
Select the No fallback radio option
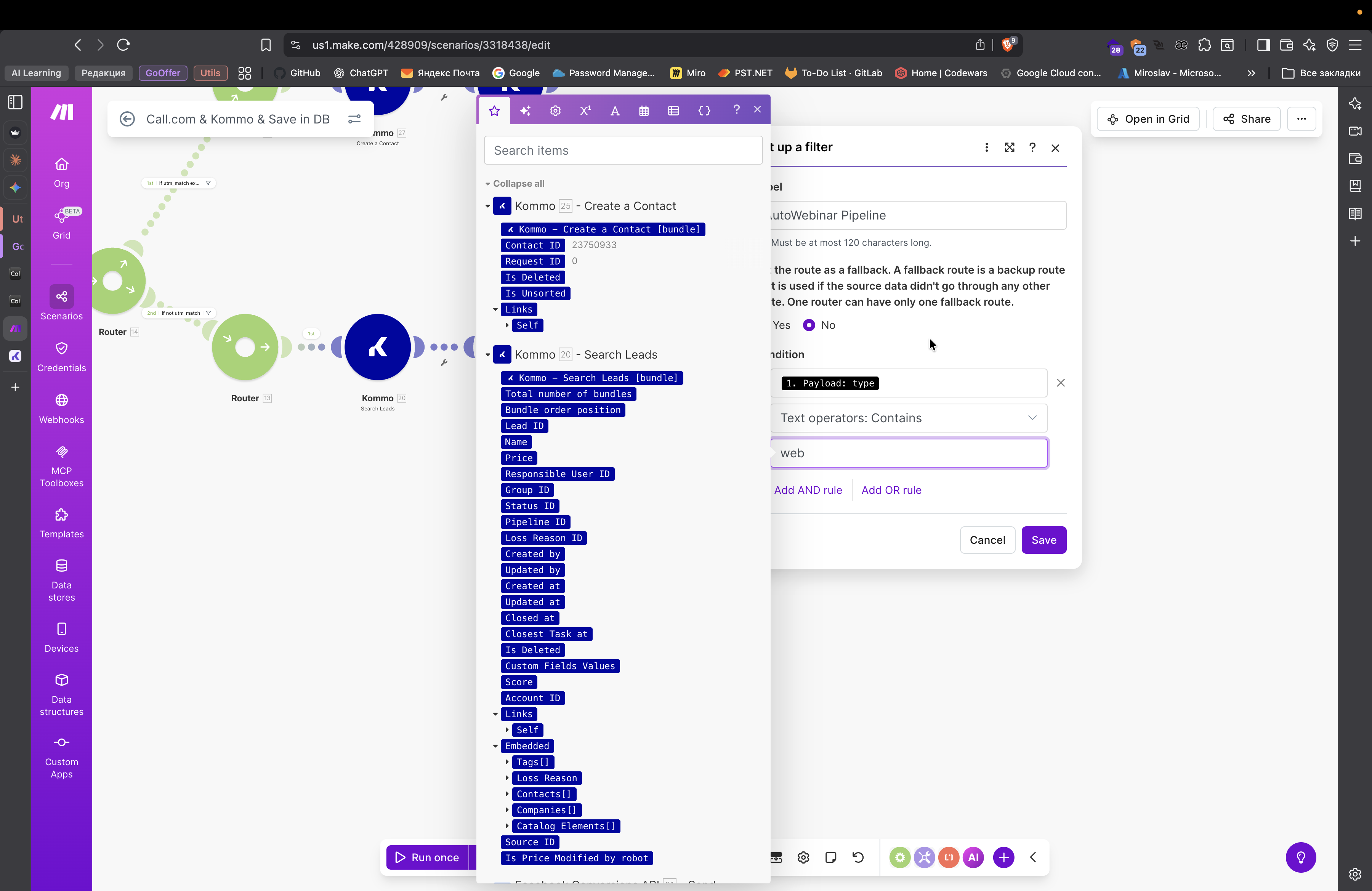point(809,325)
